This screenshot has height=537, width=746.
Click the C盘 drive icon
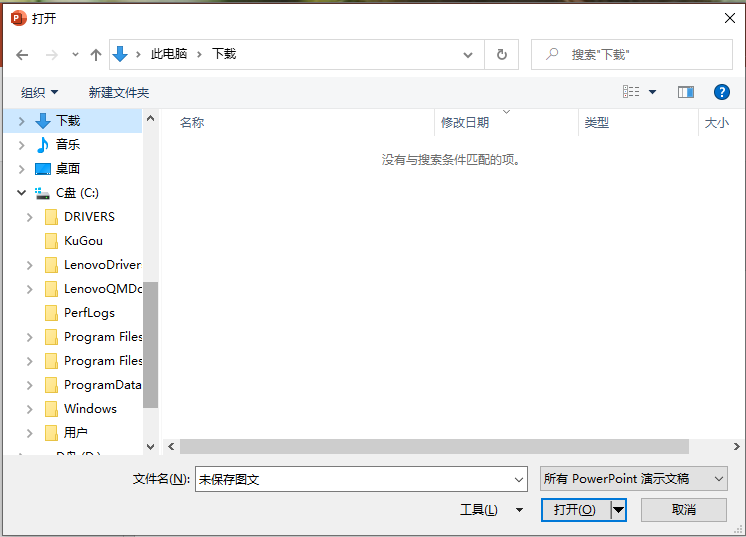pyautogui.click(x=42, y=193)
